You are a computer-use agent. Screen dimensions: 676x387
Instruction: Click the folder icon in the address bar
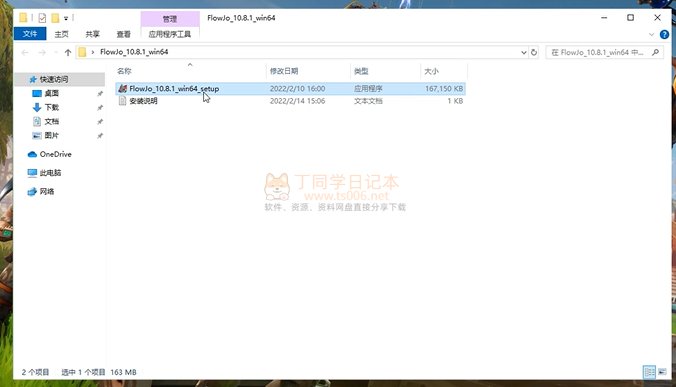tap(82, 53)
